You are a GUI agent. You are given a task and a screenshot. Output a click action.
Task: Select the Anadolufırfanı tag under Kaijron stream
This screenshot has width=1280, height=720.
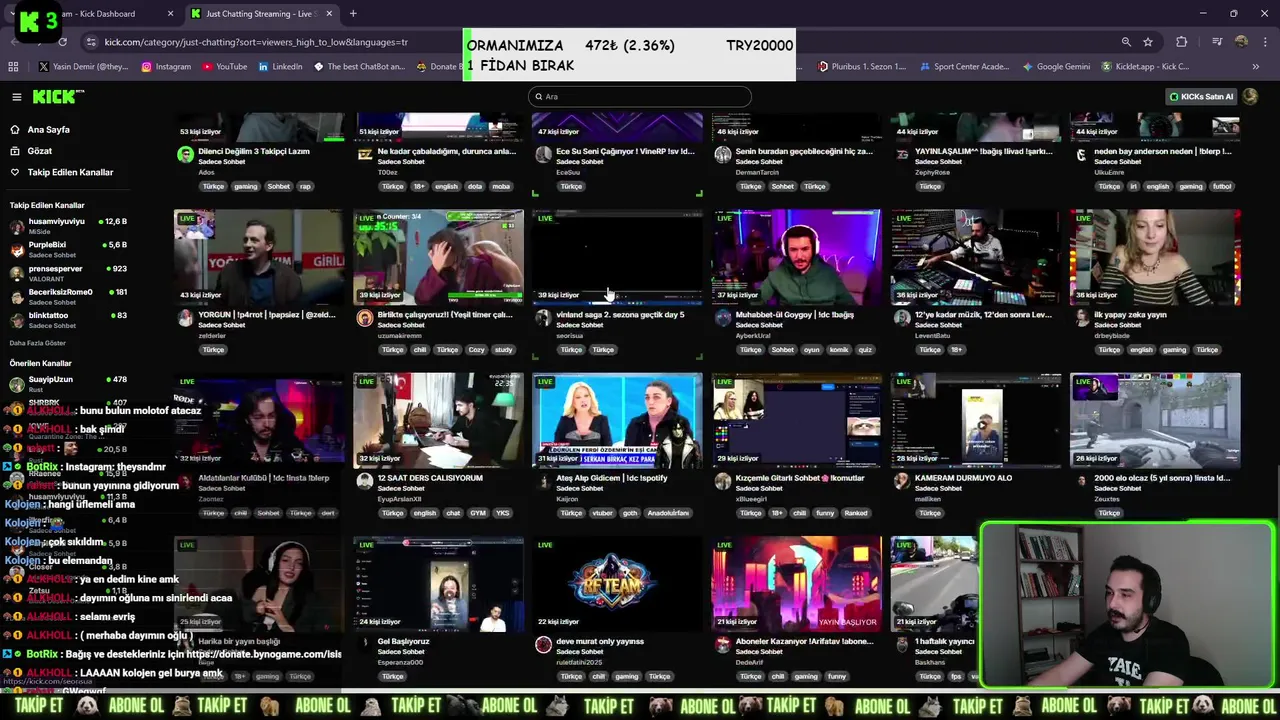668,513
